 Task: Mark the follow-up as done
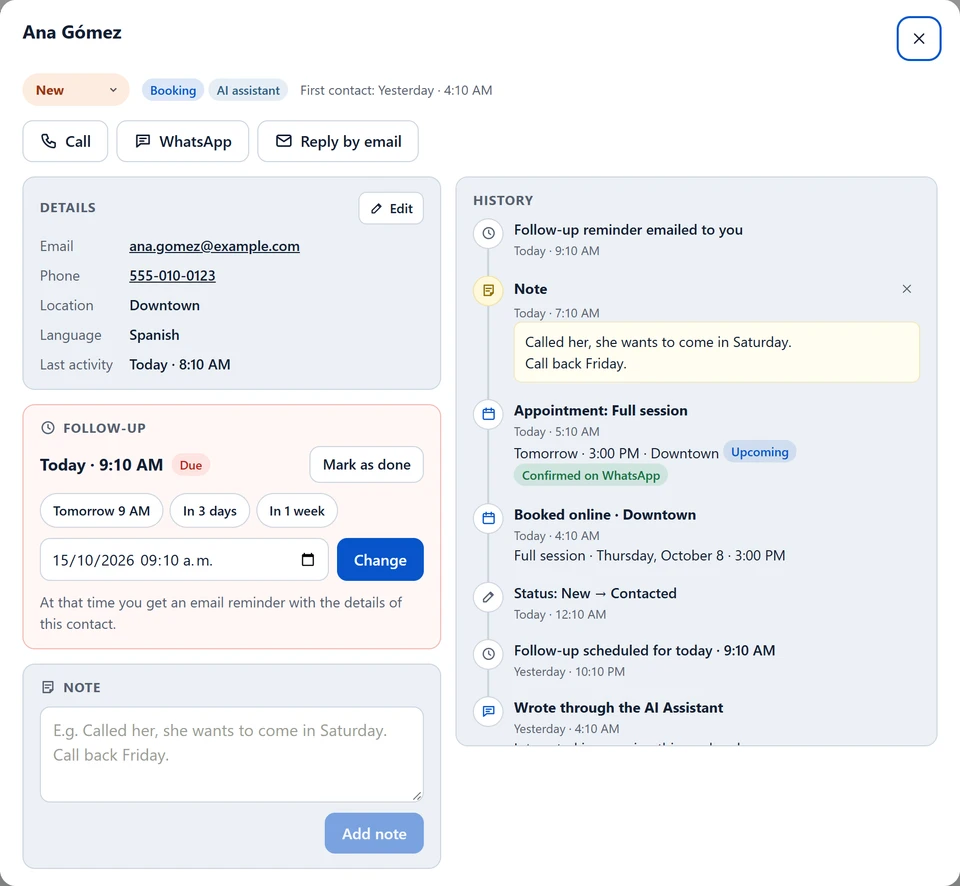click(366, 465)
